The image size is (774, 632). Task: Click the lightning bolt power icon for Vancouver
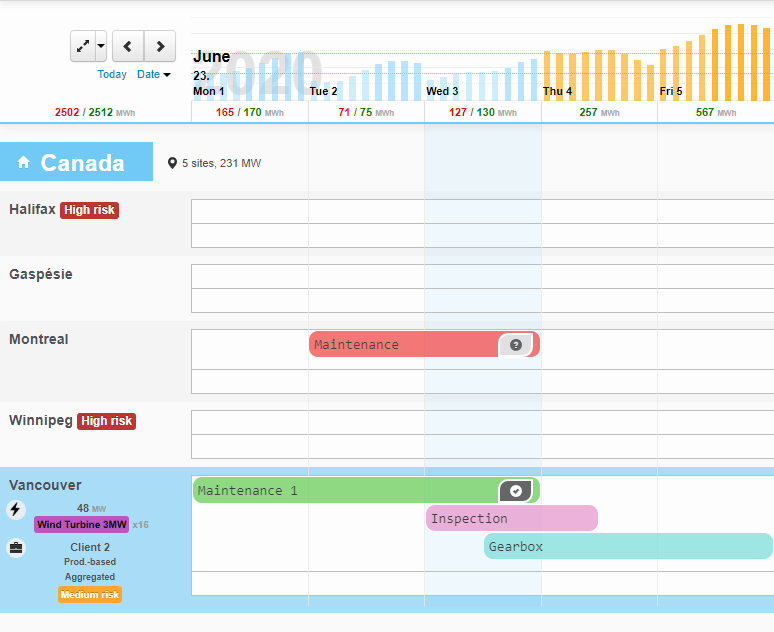(x=16, y=510)
